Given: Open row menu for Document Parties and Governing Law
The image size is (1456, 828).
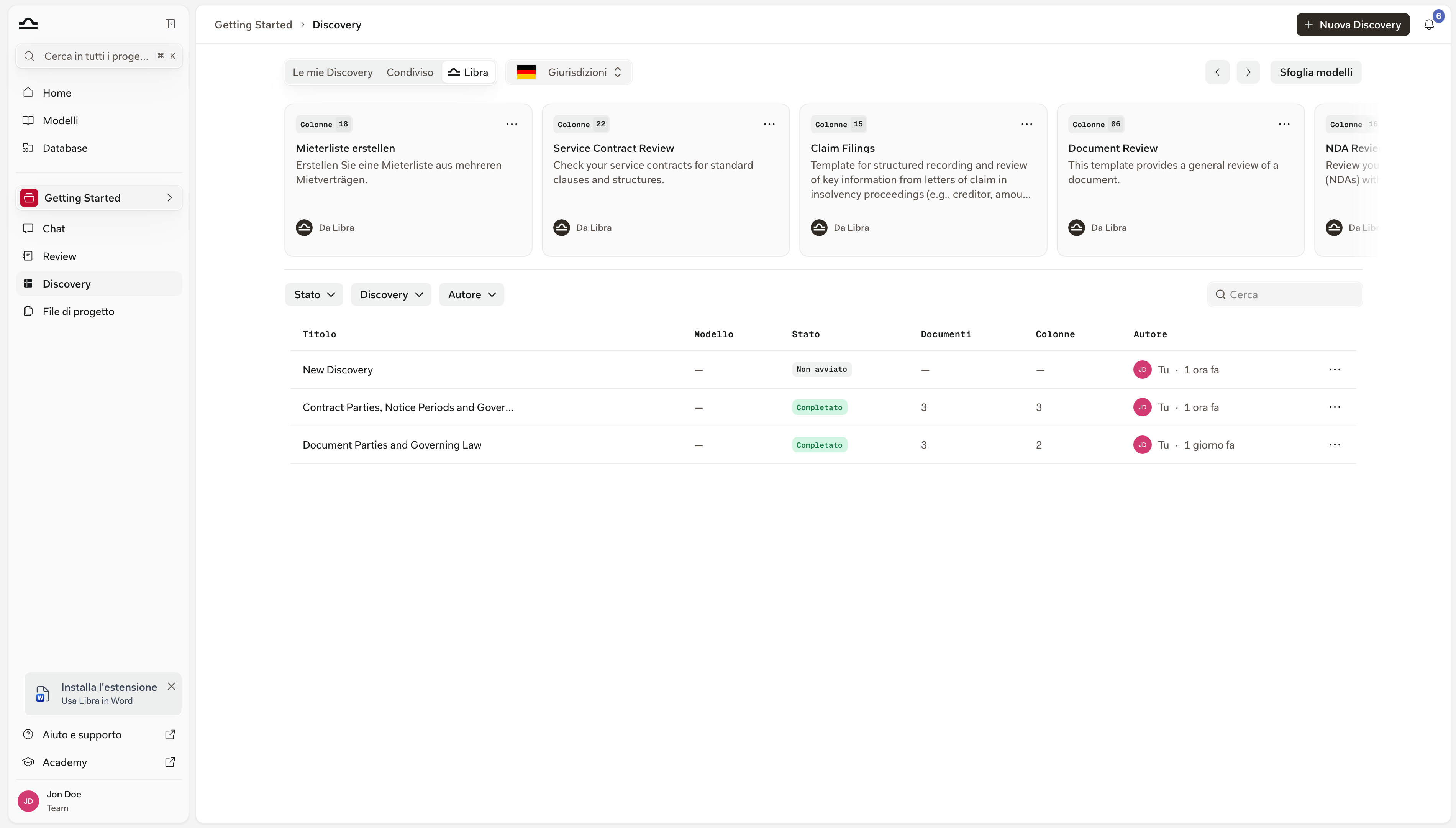Looking at the screenshot, I should click(x=1335, y=445).
